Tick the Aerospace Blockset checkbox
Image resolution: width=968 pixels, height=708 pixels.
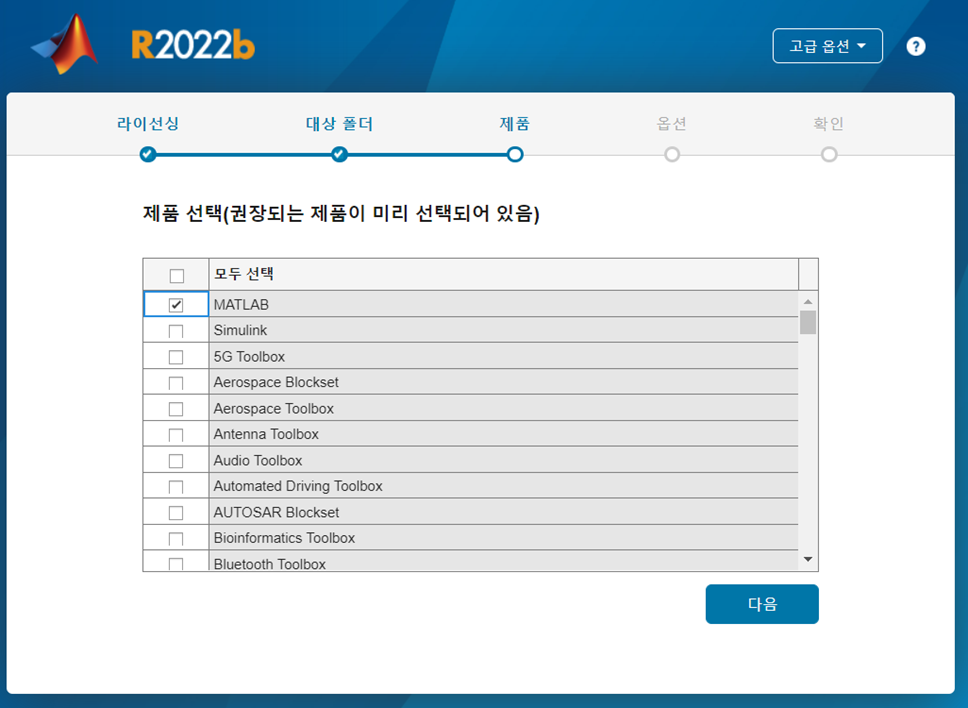point(176,383)
